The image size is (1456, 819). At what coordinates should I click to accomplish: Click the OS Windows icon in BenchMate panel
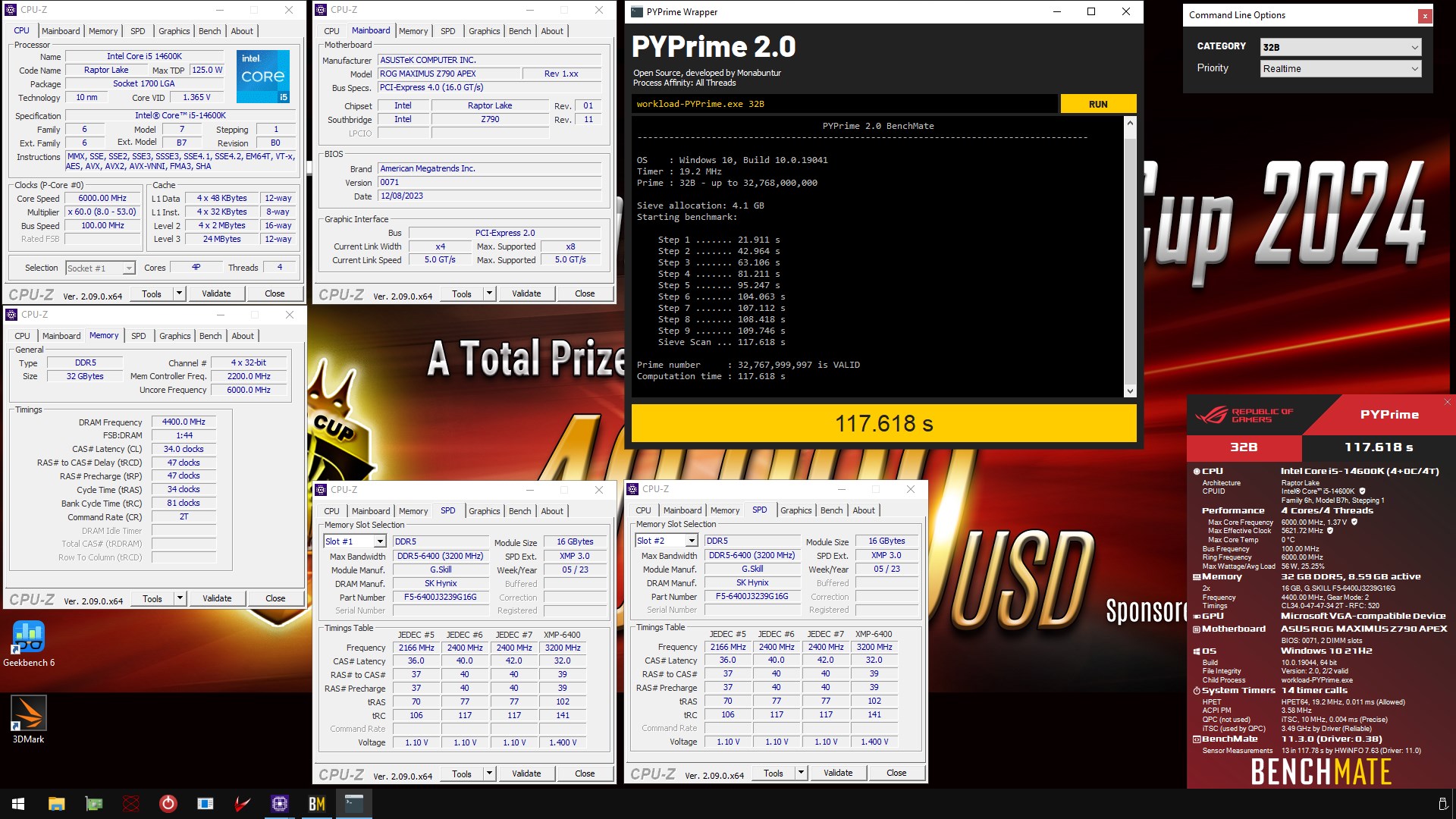click(x=1197, y=651)
